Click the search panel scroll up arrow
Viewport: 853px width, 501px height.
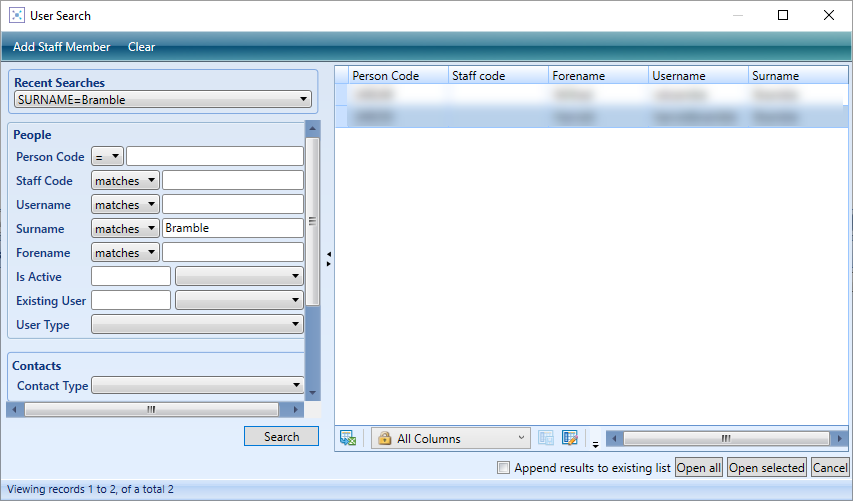click(312, 129)
